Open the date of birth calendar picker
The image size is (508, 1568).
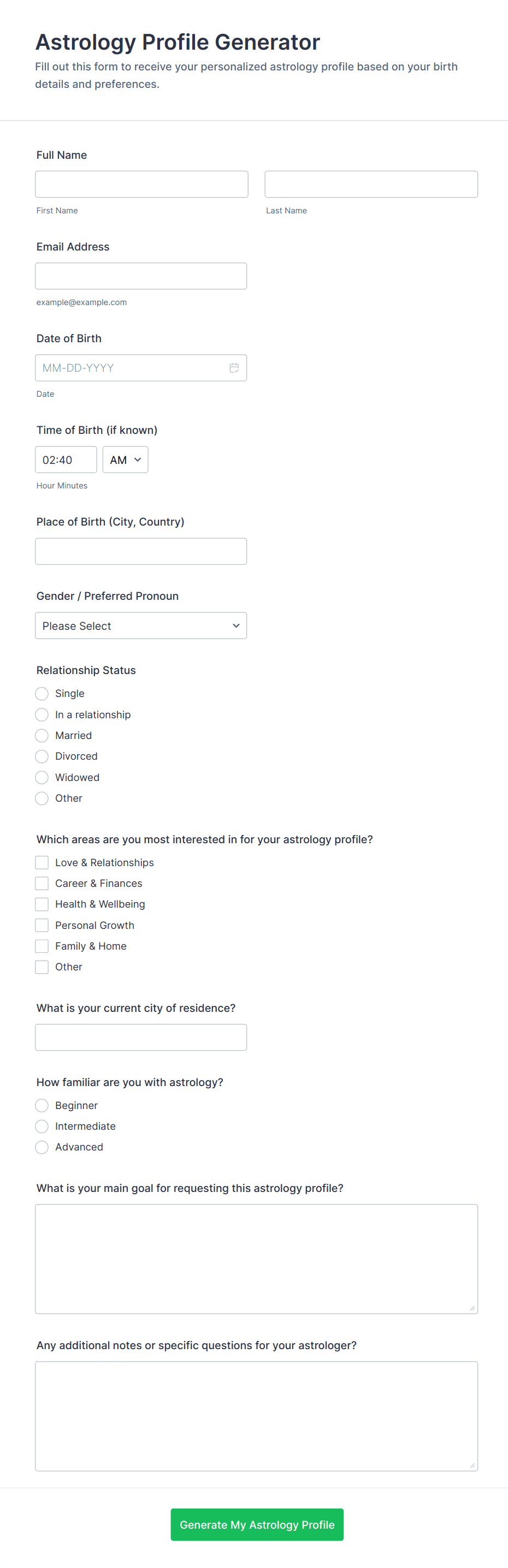tap(234, 368)
